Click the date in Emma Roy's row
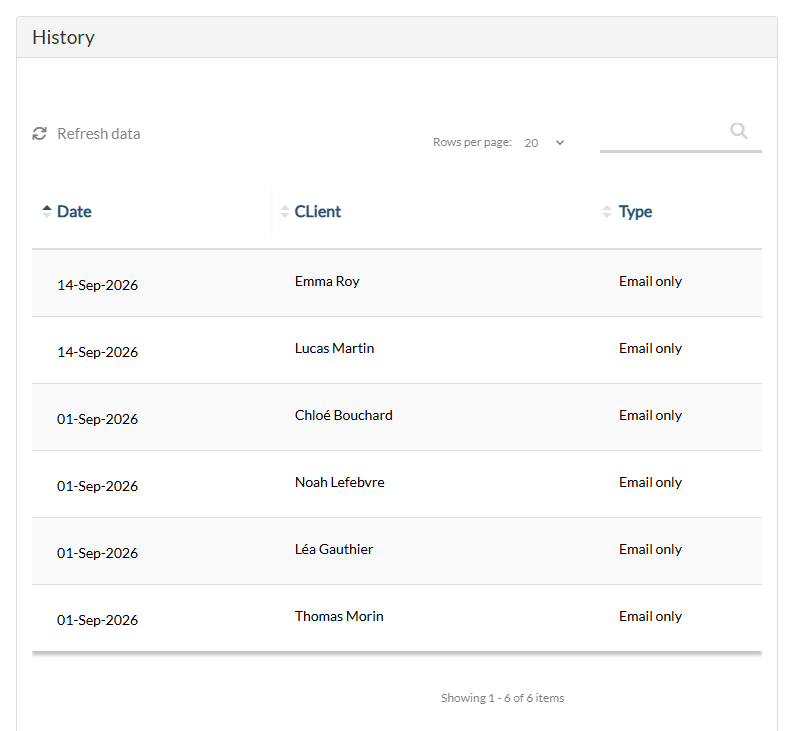The width and height of the screenshot is (793, 731). click(97, 285)
